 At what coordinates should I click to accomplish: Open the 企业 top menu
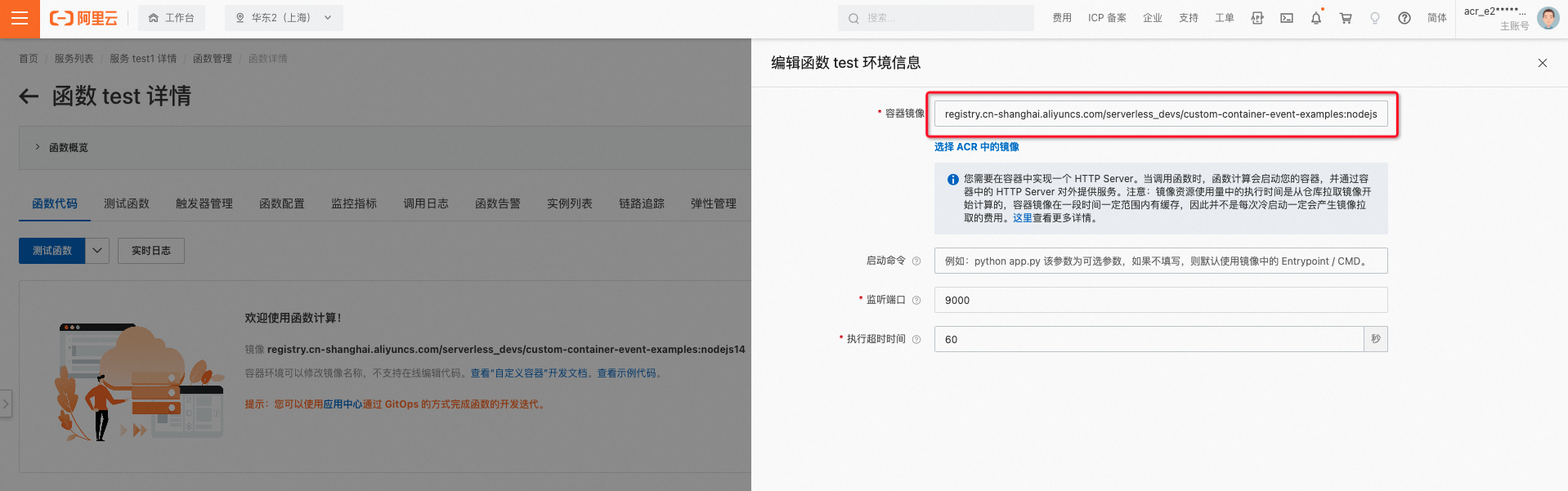1153,18
